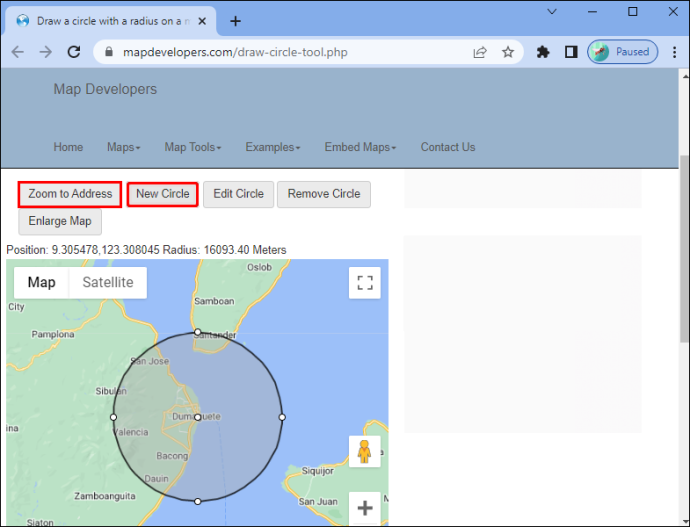Expand the Map Tools dropdown menu
The image size is (690, 527).
[x=193, y=147]
